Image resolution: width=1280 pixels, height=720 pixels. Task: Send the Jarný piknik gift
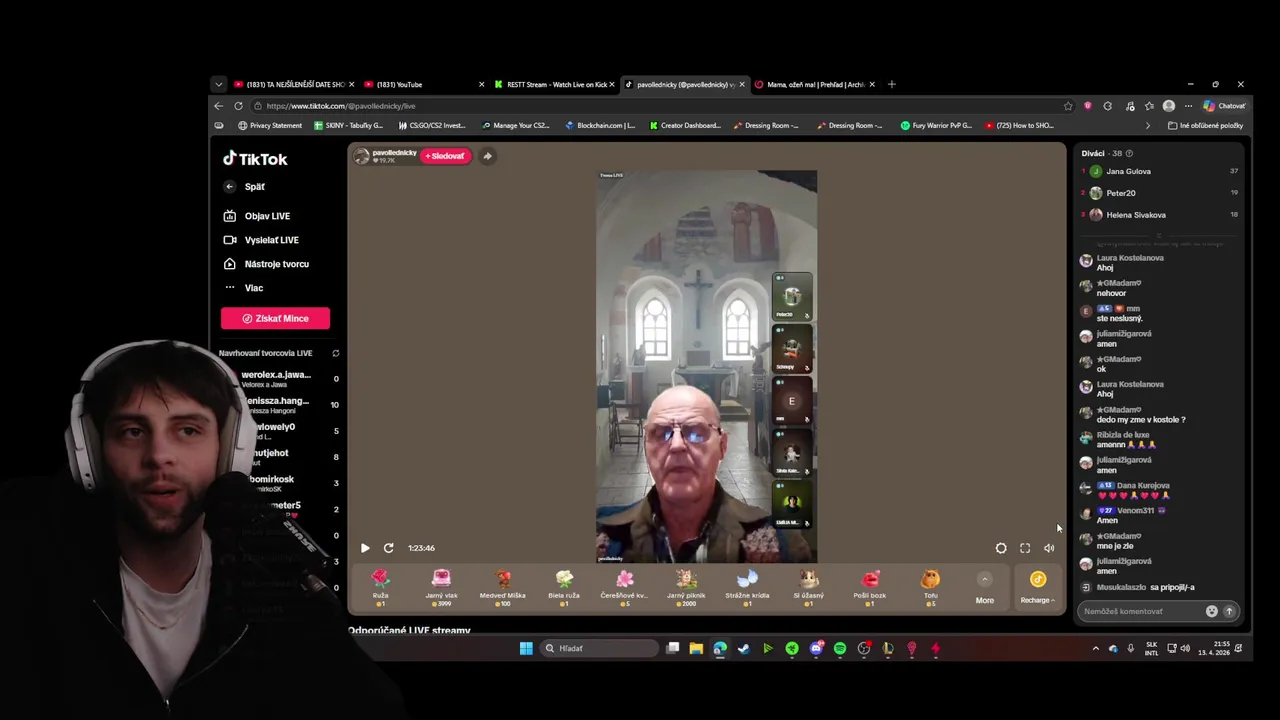[x=686, y=587]
